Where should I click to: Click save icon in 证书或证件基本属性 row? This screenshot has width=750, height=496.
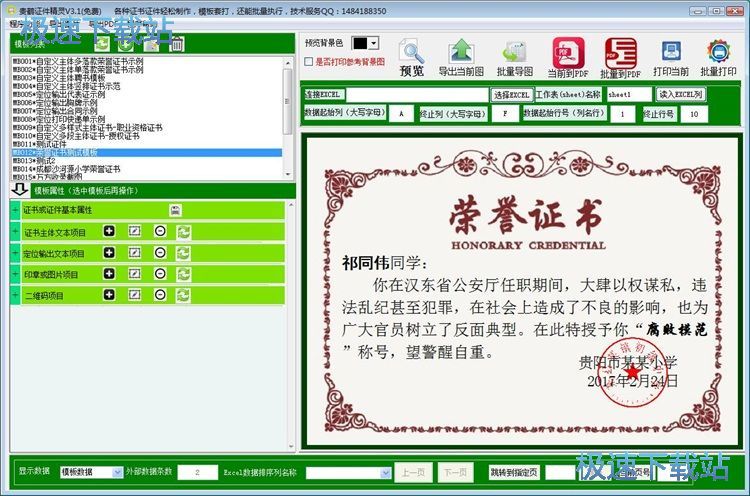(176, 210)
